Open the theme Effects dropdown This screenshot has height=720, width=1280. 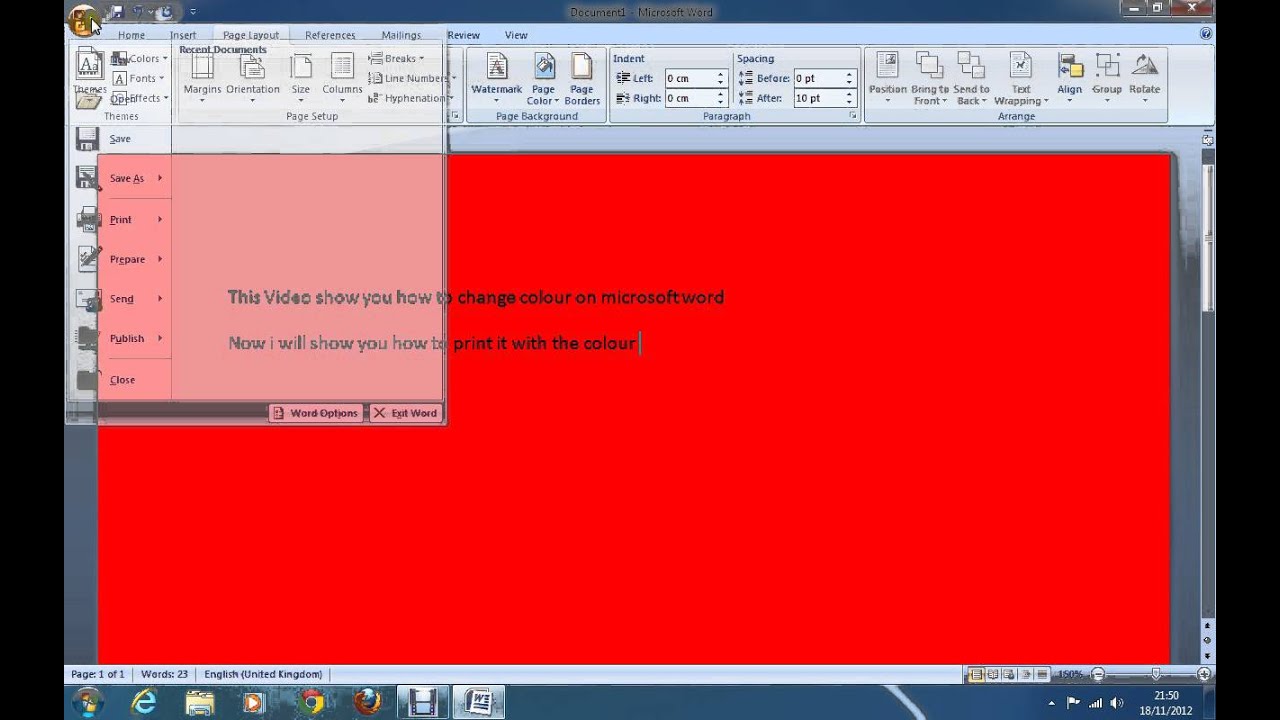140,98
